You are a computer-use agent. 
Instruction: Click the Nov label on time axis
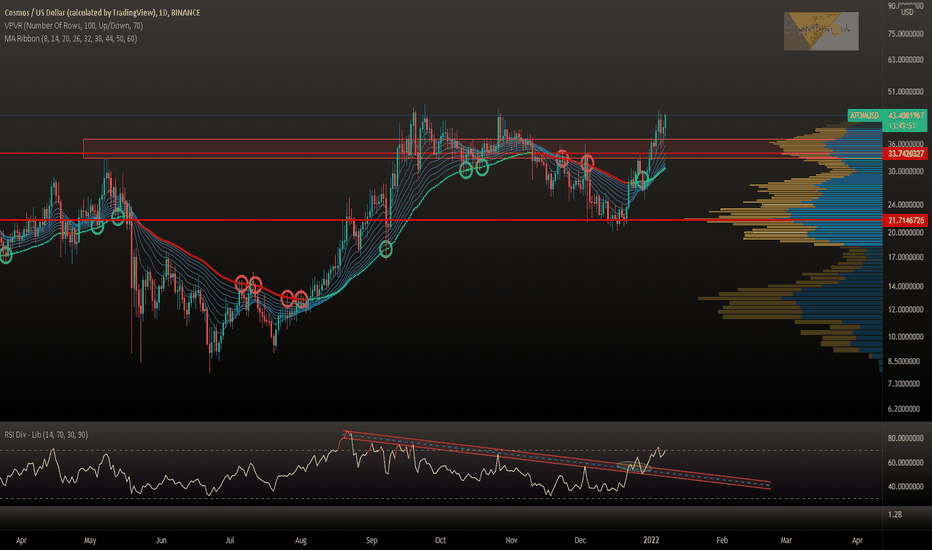511,540
